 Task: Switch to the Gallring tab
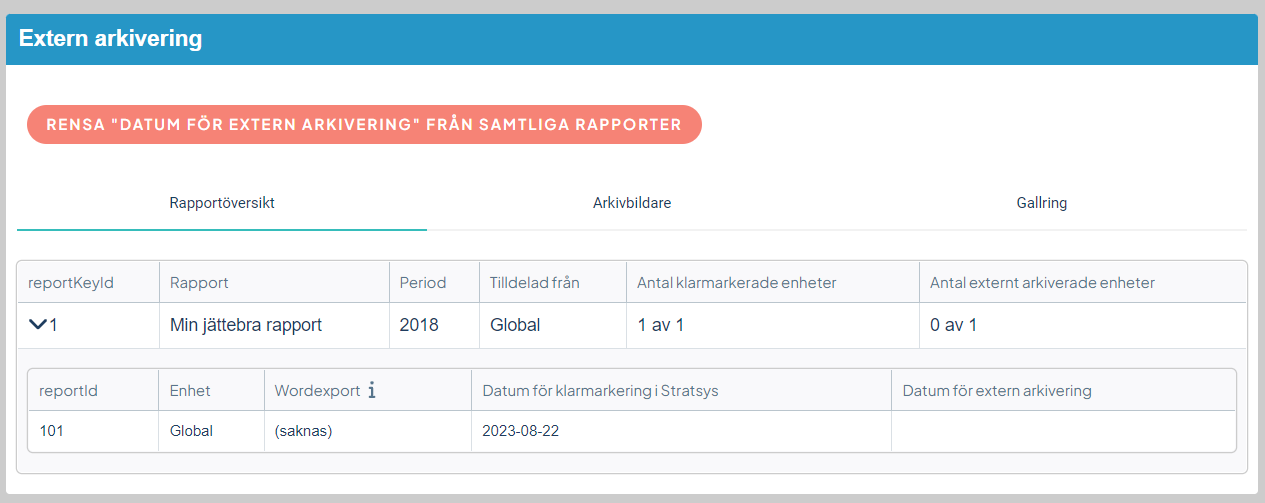coord(1042,203)
